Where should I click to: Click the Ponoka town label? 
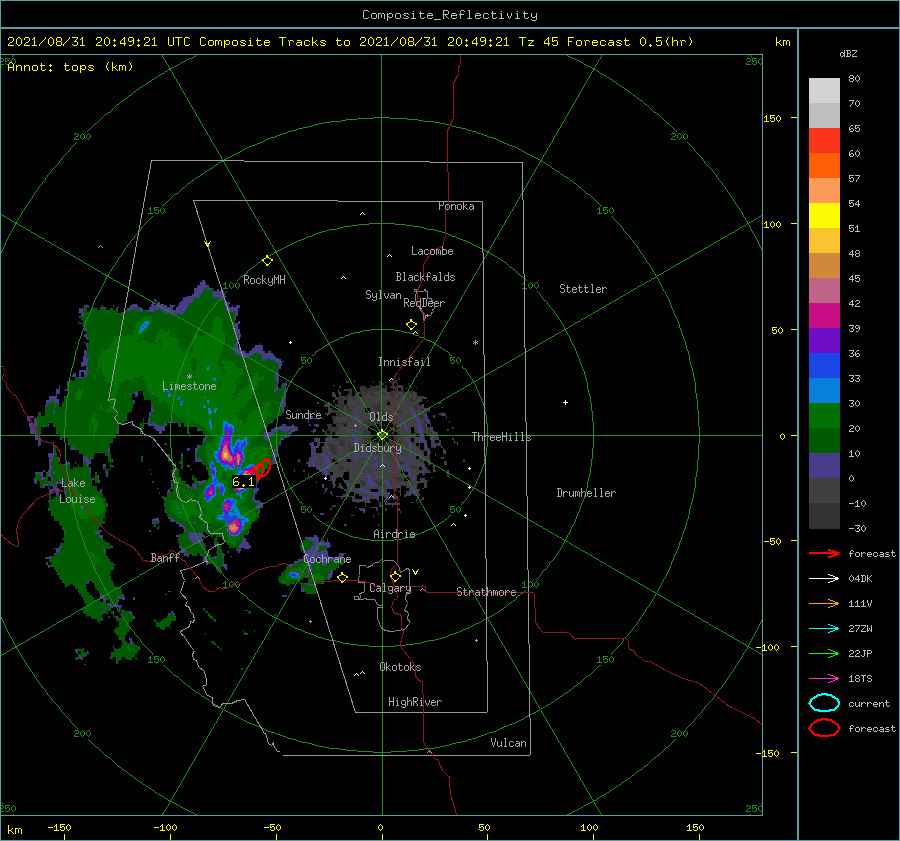456,206
